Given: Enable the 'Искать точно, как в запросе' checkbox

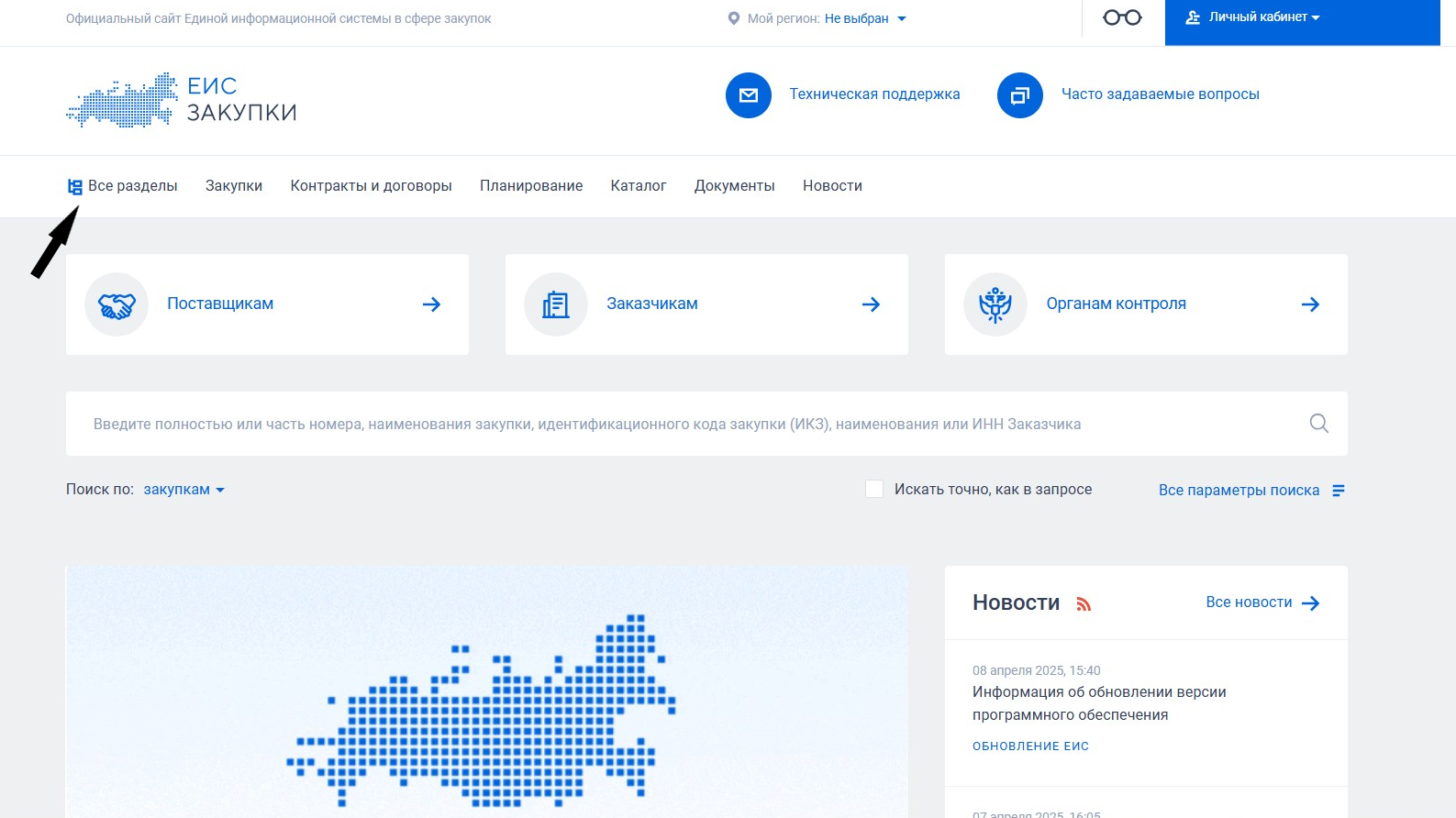Looking at the screenshot, I should [874, 490].
